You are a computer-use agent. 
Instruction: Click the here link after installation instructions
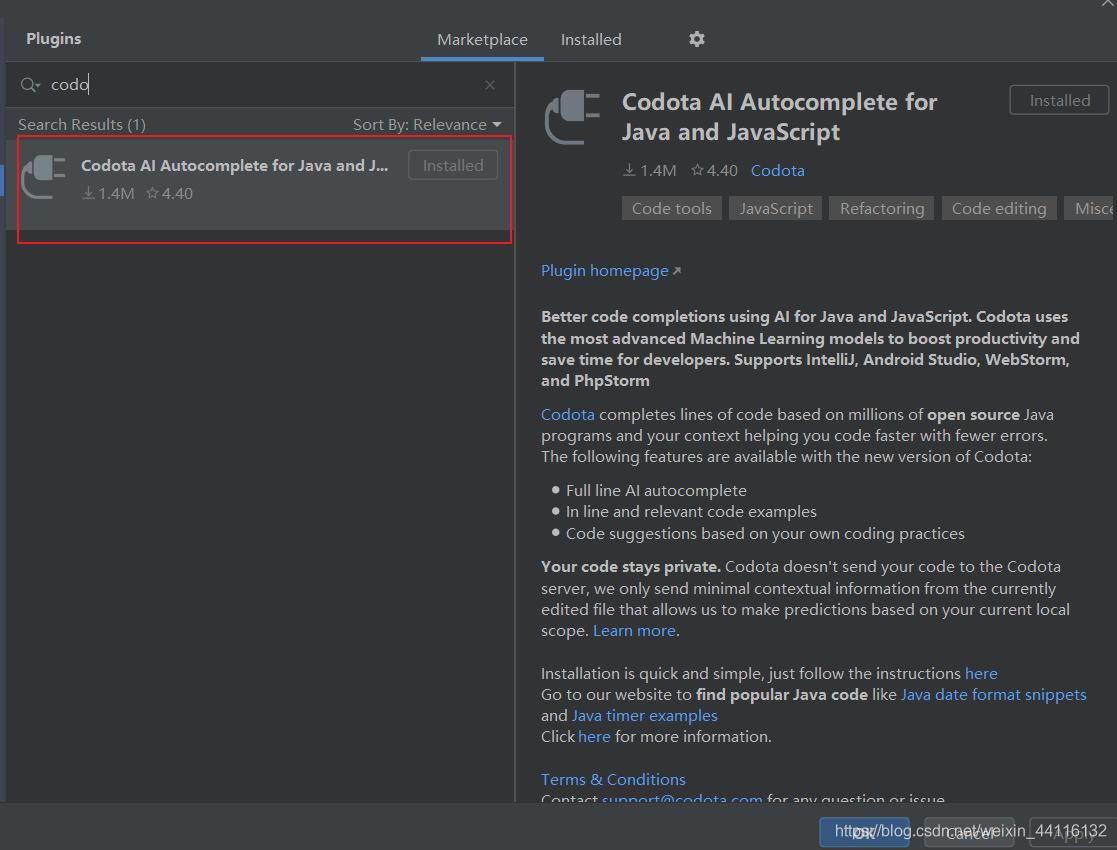point(981,674)
